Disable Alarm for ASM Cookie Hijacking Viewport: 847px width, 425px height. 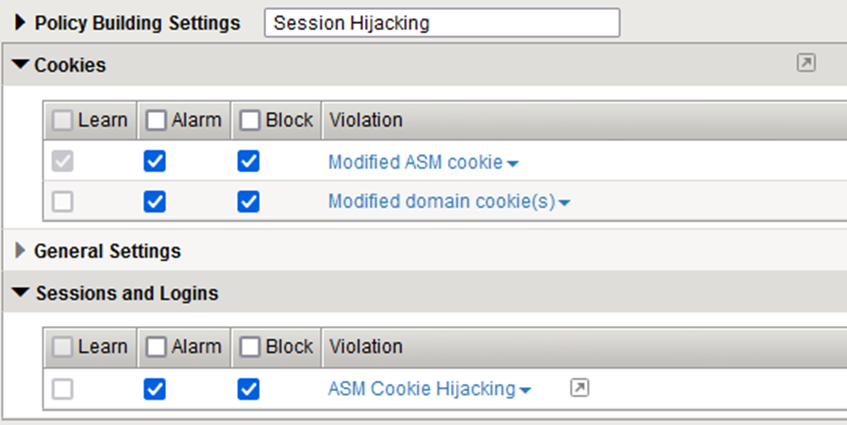[155, 389]
